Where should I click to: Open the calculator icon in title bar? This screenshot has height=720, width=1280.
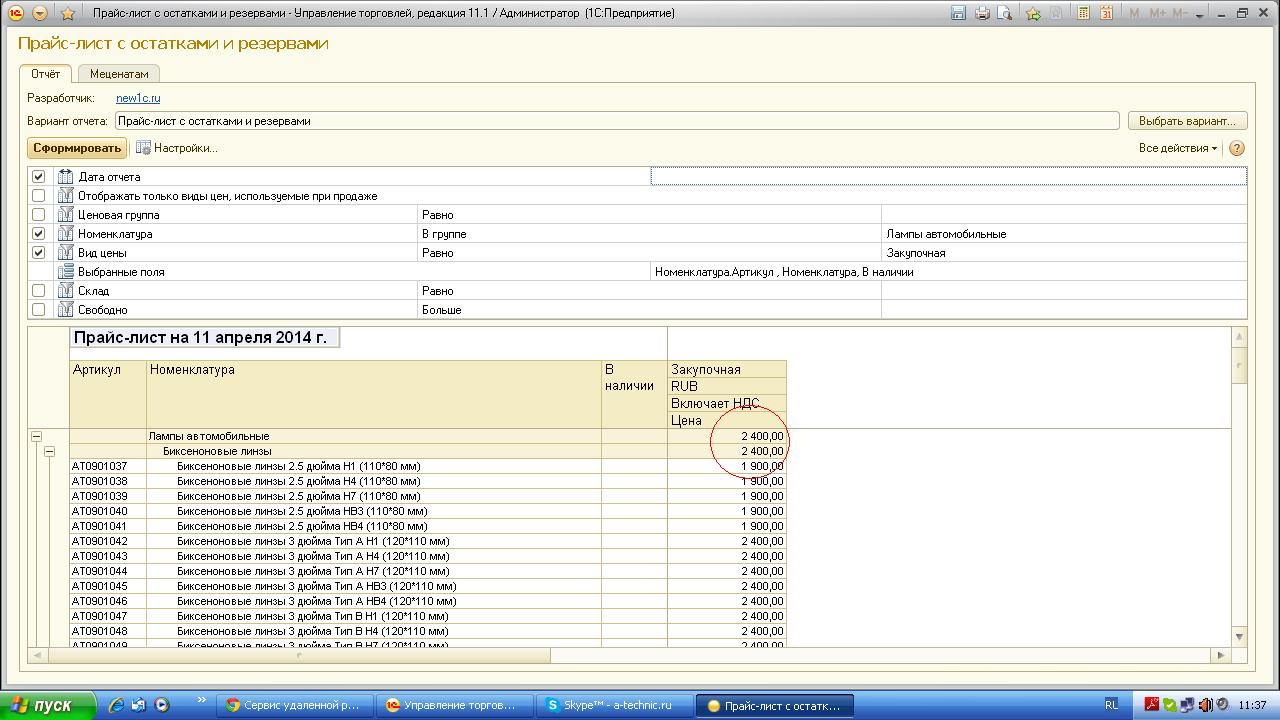(1083, 14)
